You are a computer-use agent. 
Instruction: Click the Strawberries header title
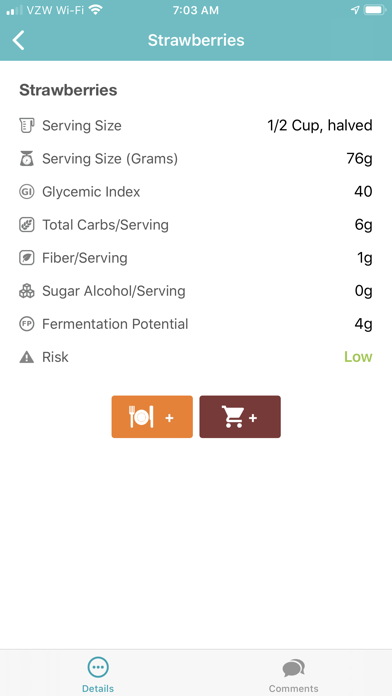click(x=196, y=40)
